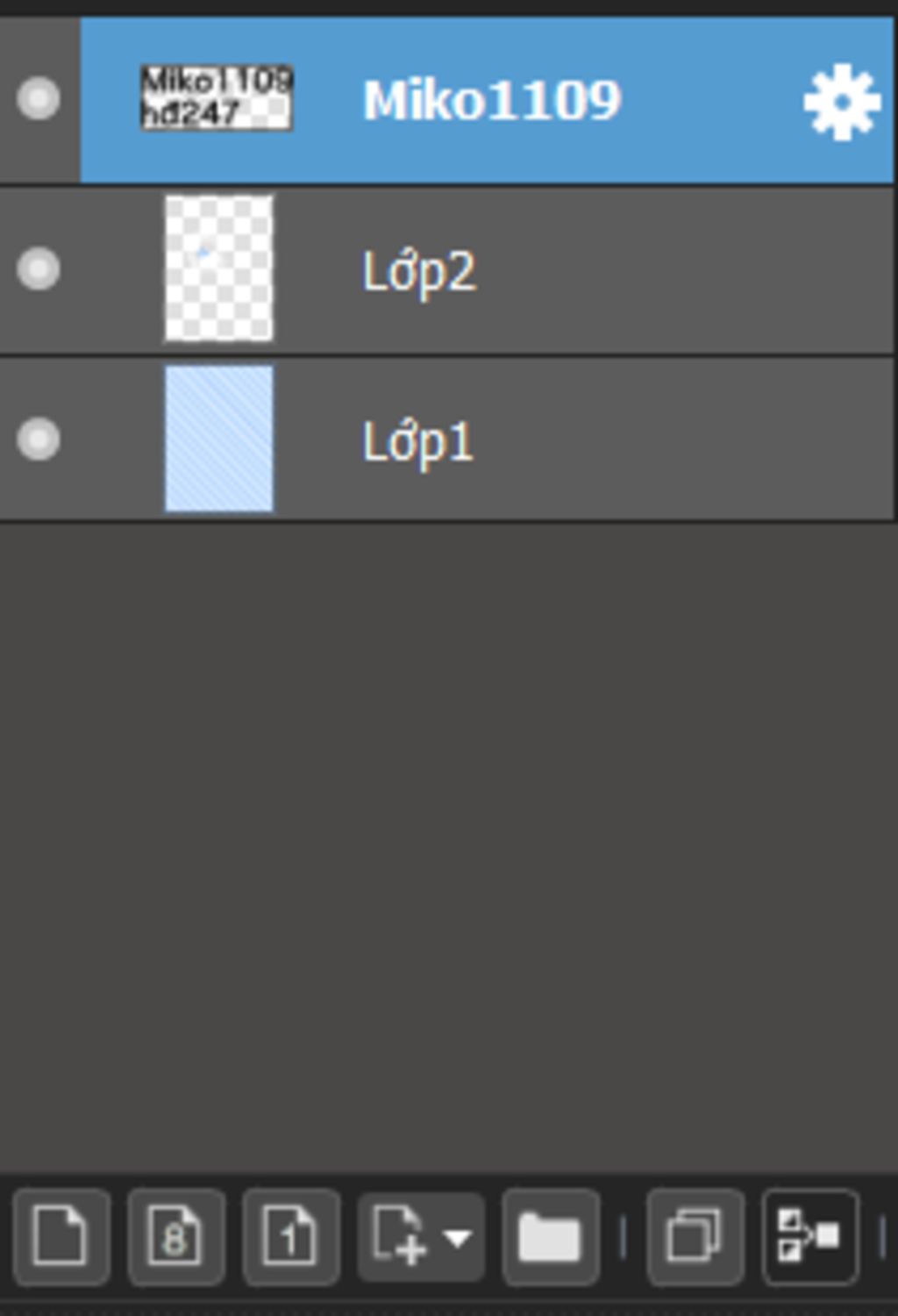Viewport: 898px width, 1316px height.
Task: Create a new layer folder
Action: (550, 1235)
